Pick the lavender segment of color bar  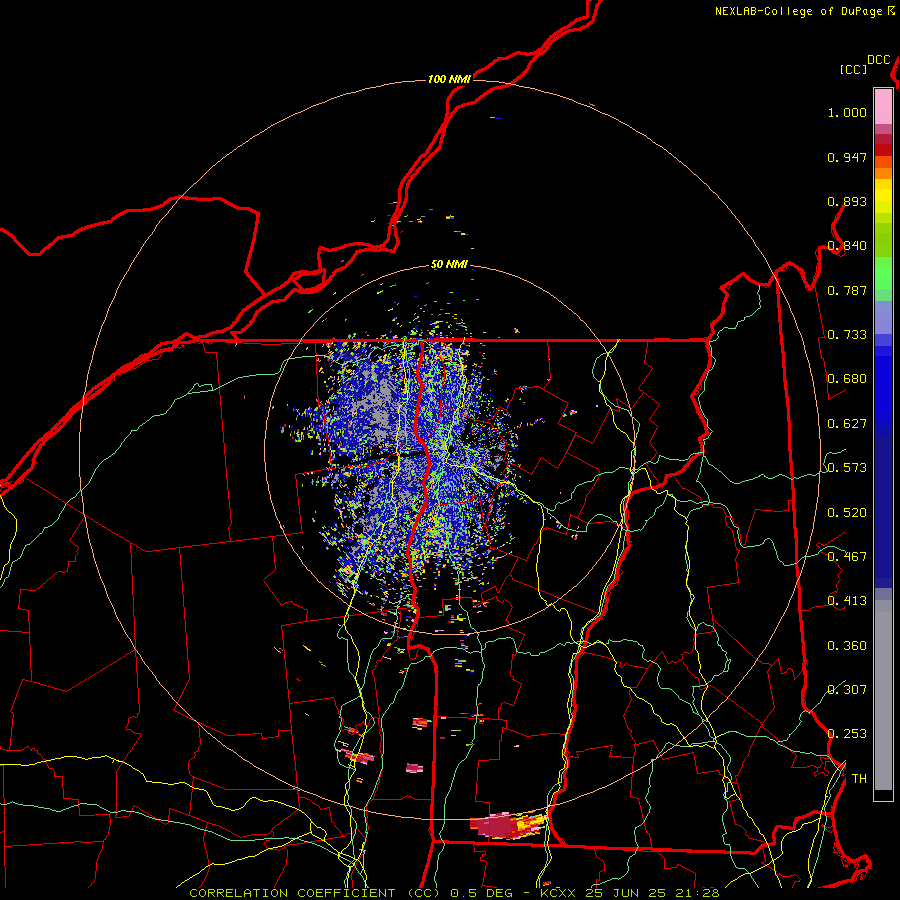[883, 317]
